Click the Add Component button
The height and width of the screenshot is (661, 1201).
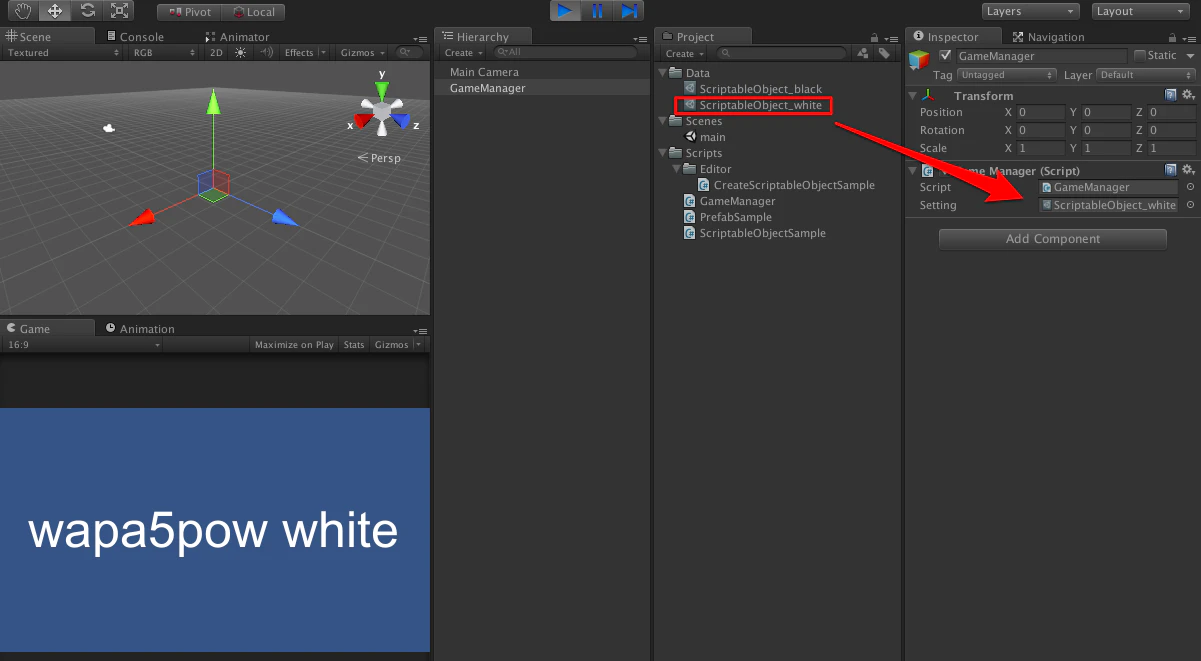pos(1052,239)
